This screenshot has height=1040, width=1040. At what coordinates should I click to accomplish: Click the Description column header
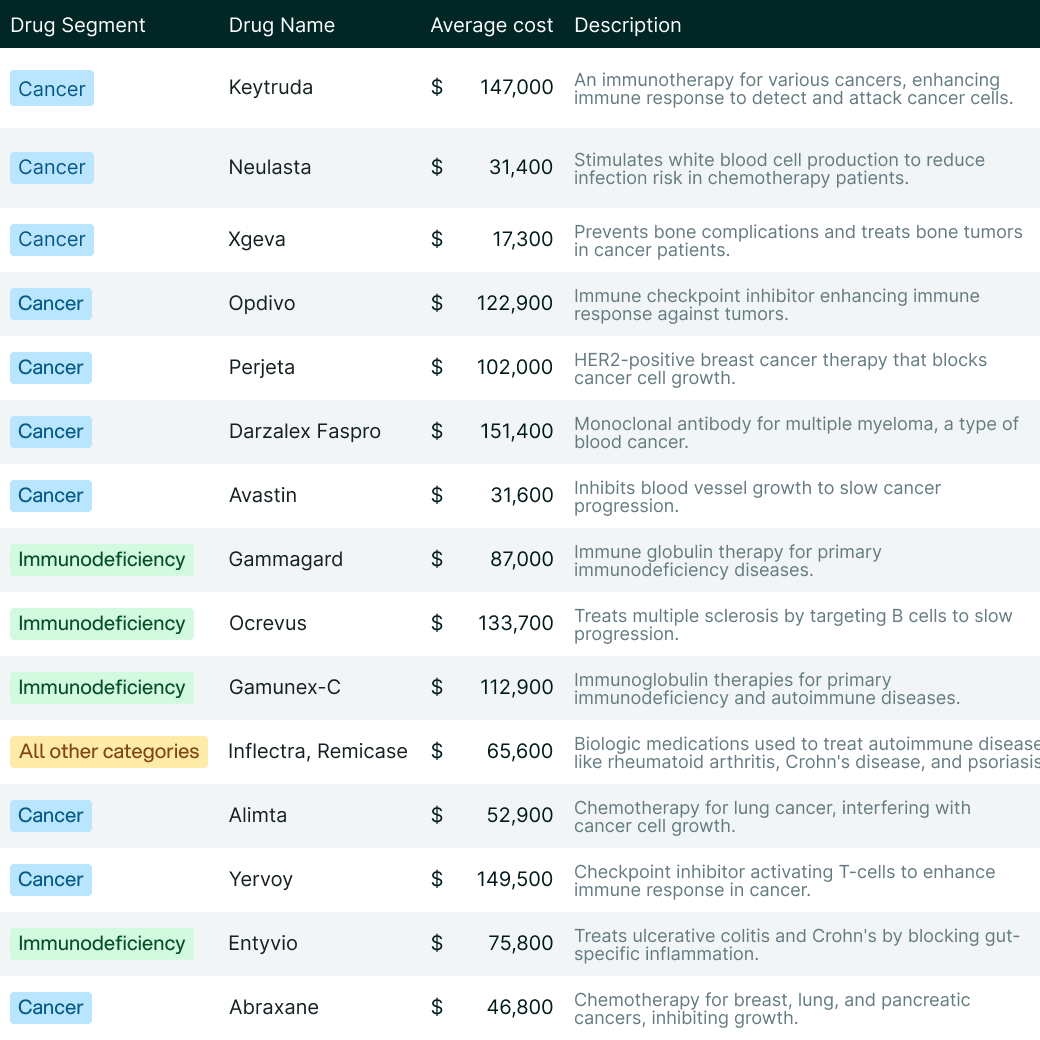[627, 25]
